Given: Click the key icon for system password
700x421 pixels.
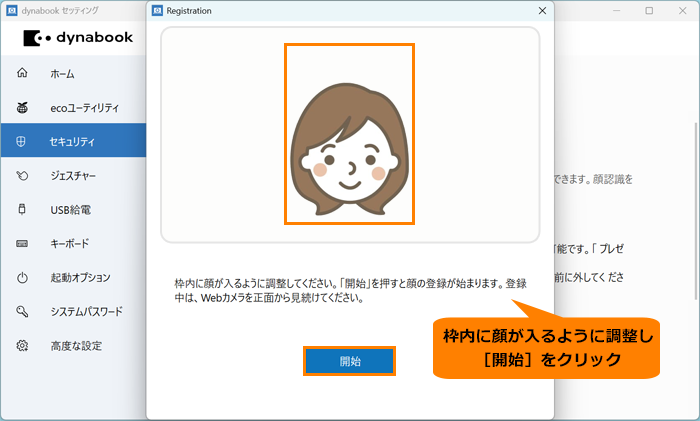Looking at the screenshot, I should (x=22, y=311).
